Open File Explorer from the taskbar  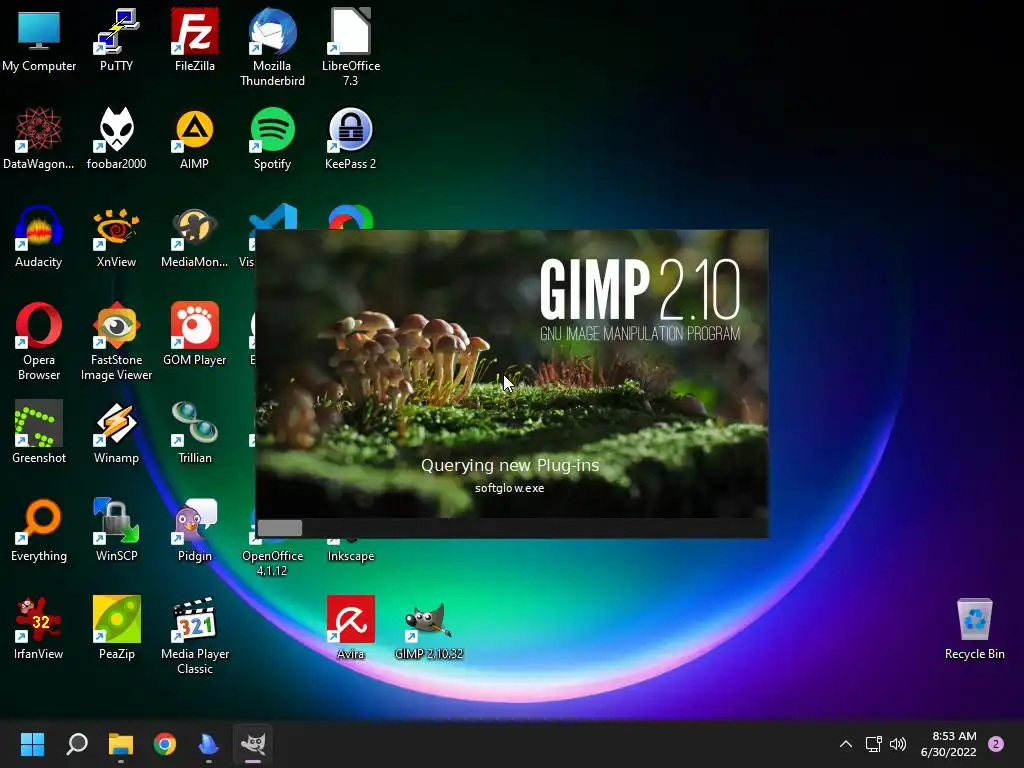pos(121,744)
